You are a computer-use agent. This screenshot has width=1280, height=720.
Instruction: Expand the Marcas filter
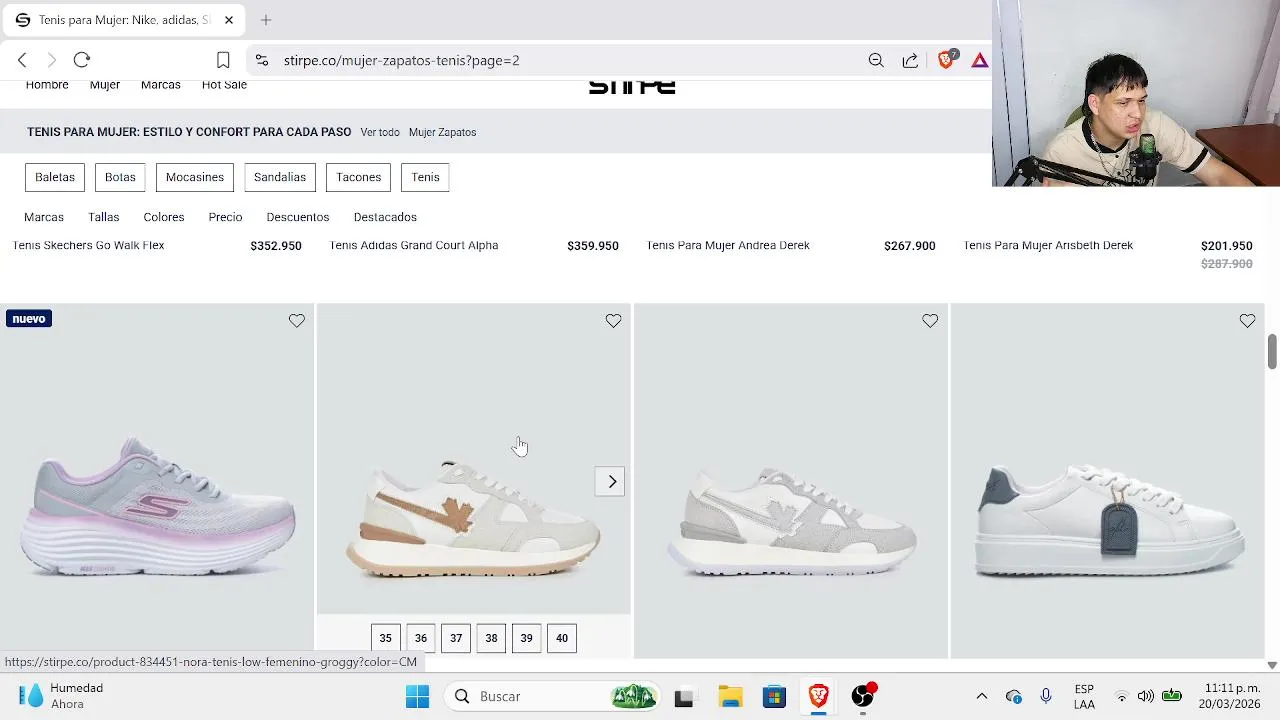(44, 217)
